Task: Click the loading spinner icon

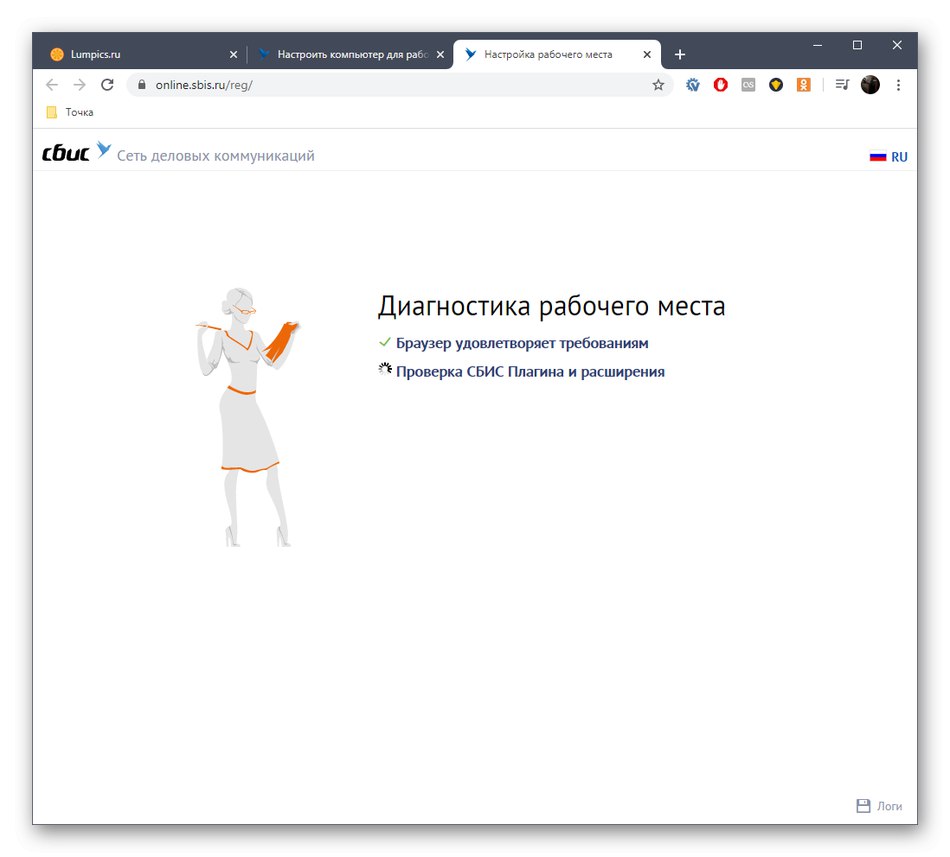Action: [x=385, y=369]
